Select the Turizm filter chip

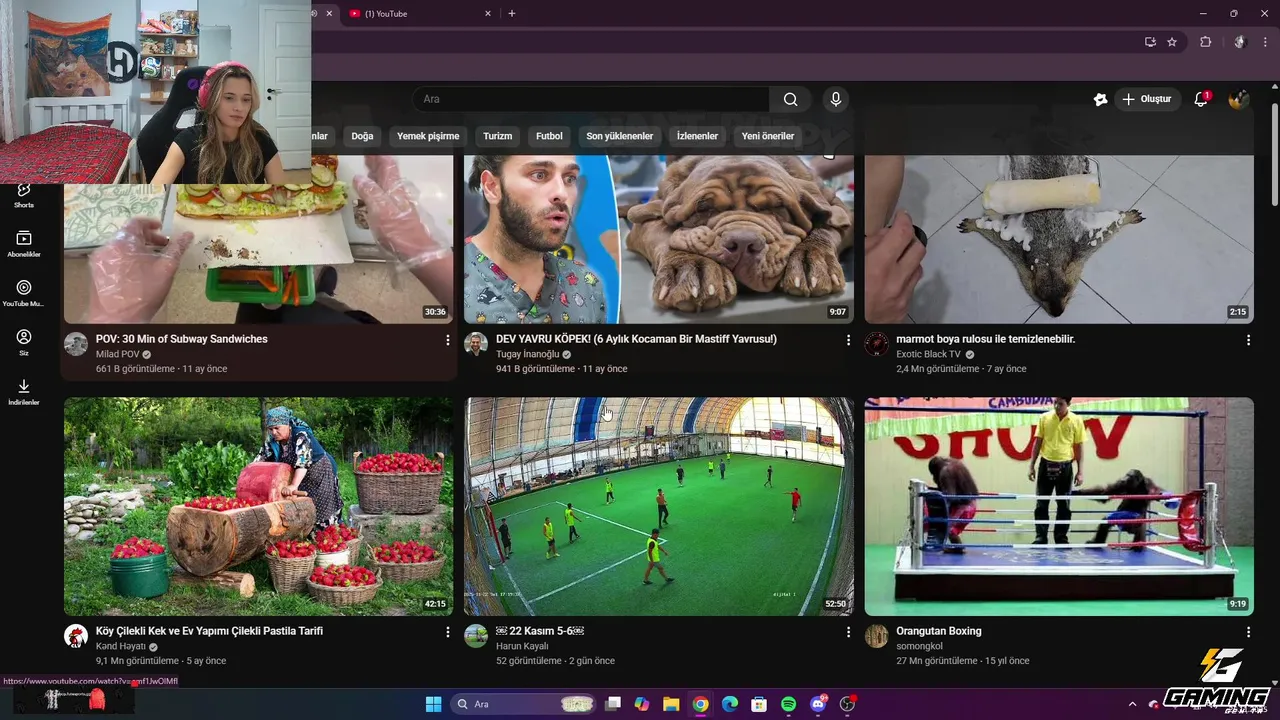(x=497, y=136)
